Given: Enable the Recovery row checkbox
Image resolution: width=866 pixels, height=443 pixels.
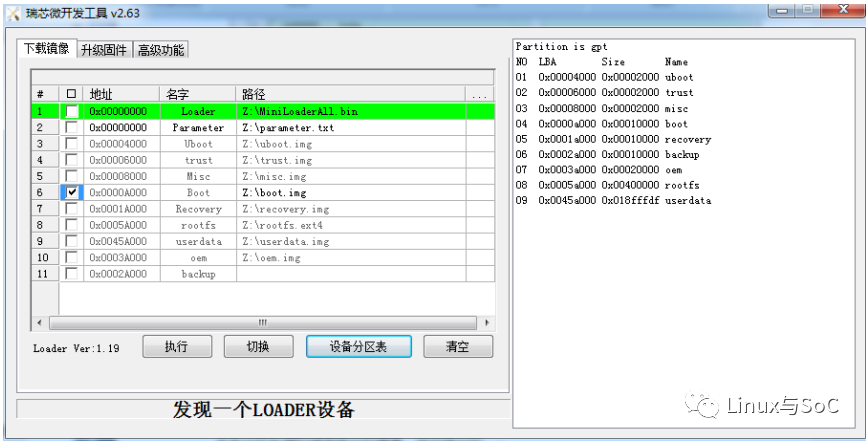Looking at the screenshot, I should [x=72, y=209].
